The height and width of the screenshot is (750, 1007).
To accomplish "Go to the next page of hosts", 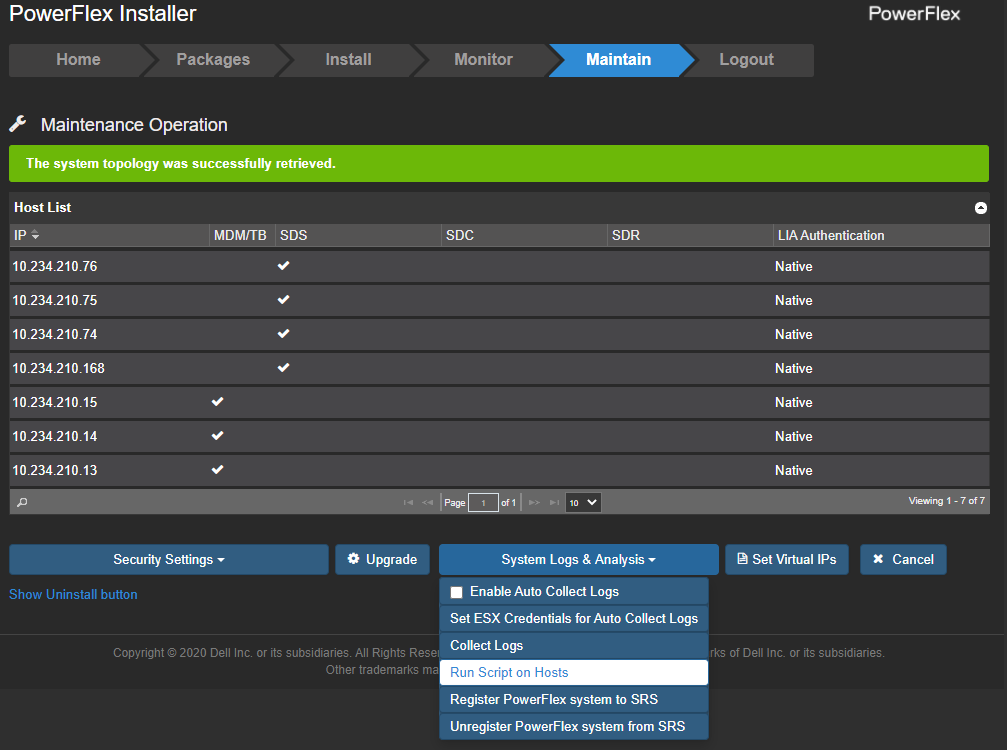I will (534, 502).
